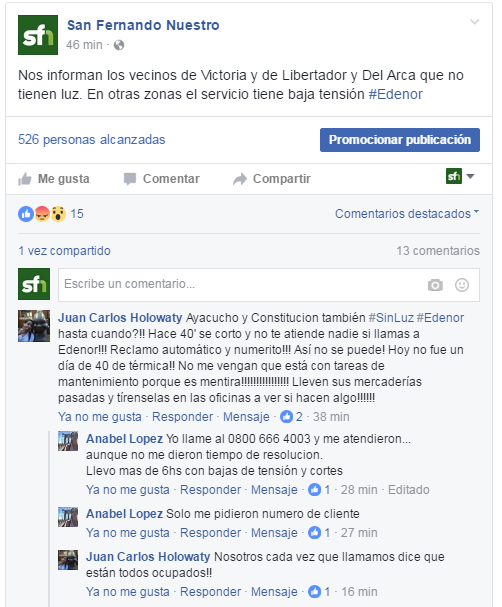Open the post options chevron menu
The image size is (502, 607).
pyautogui.click(x=475, y=22)
